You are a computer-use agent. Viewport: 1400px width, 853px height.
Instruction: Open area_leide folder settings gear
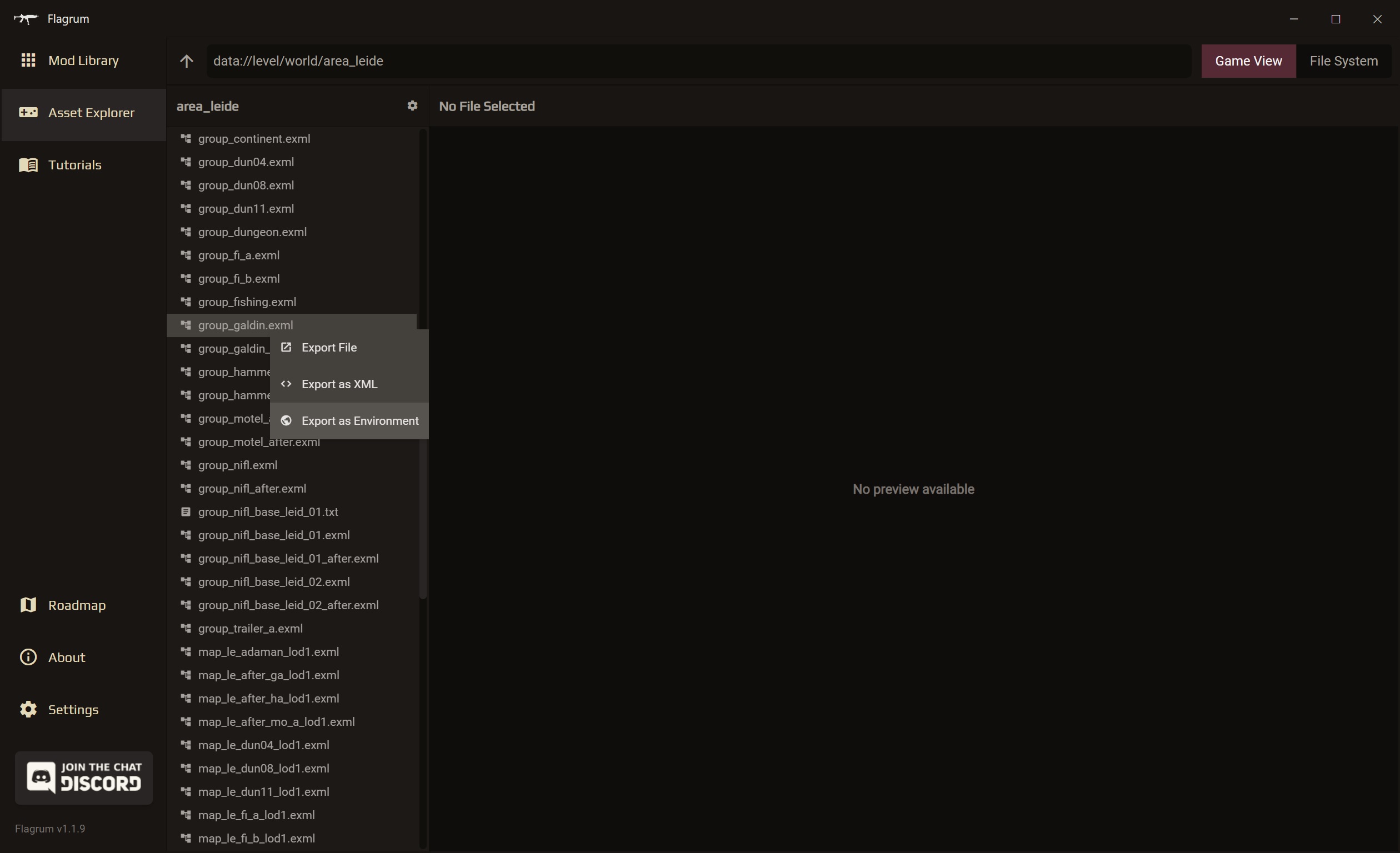pyautogui.click(x=412, y=106)
